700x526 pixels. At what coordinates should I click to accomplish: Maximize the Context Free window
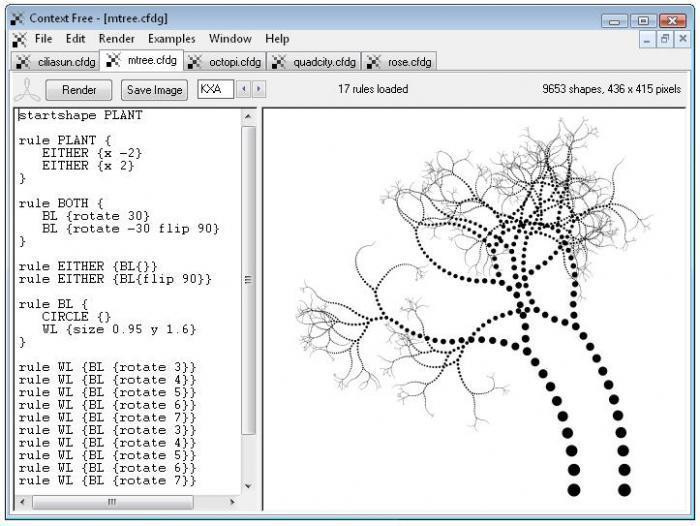(643, 21)
